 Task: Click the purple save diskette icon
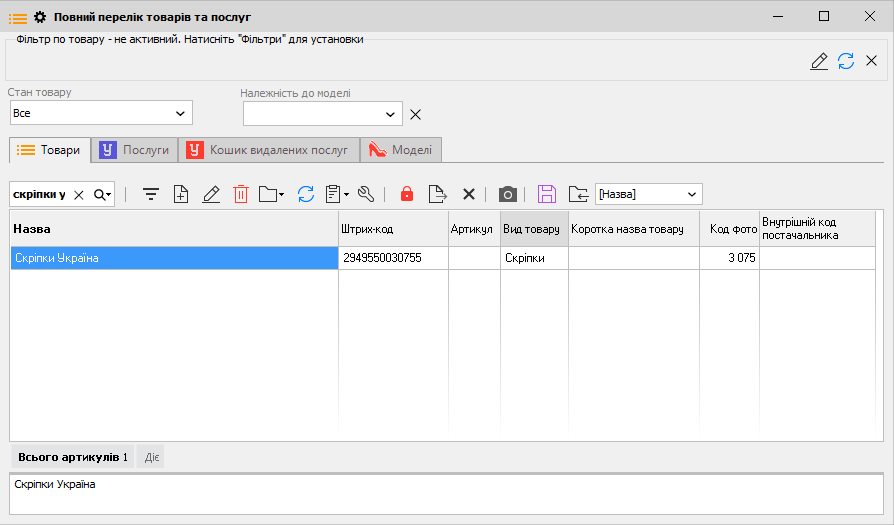tap(546, 194)
